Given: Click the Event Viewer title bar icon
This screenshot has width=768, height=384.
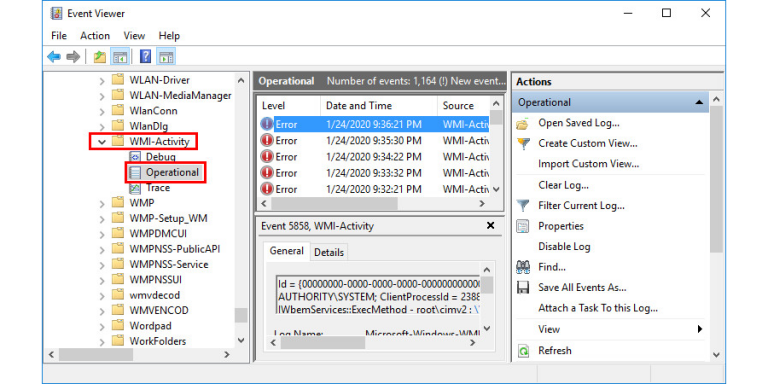Looking at the screenshot, I should pyautogui.click(x=57, y=13).
